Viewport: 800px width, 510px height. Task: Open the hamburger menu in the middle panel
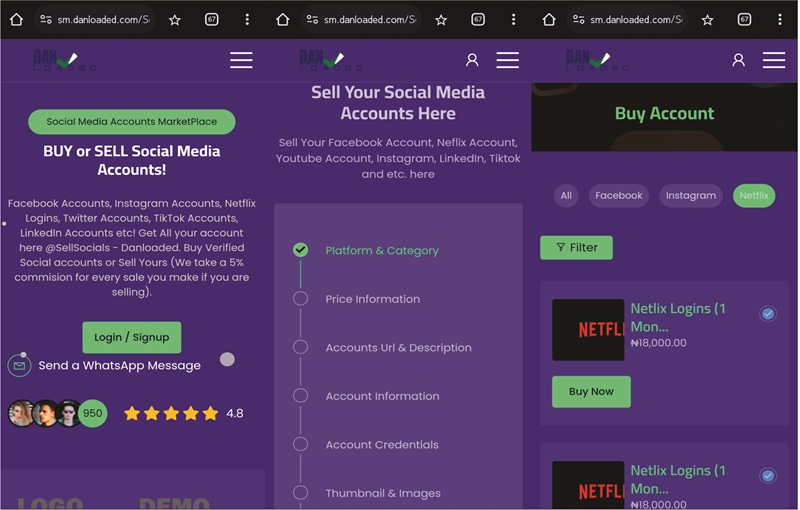[508, 60]
